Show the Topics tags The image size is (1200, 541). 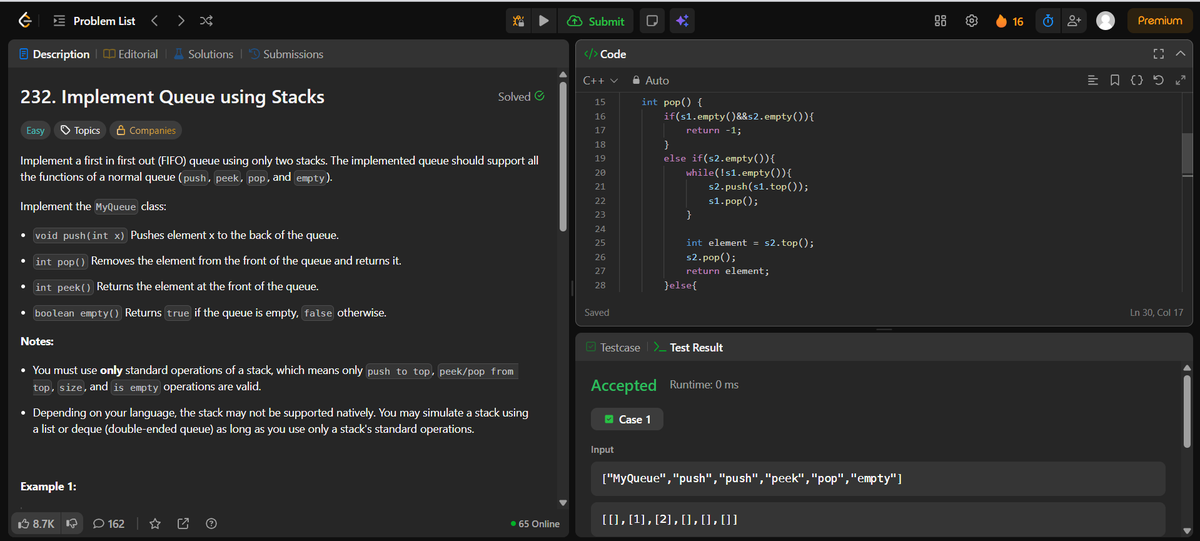(x=79, y=130)
